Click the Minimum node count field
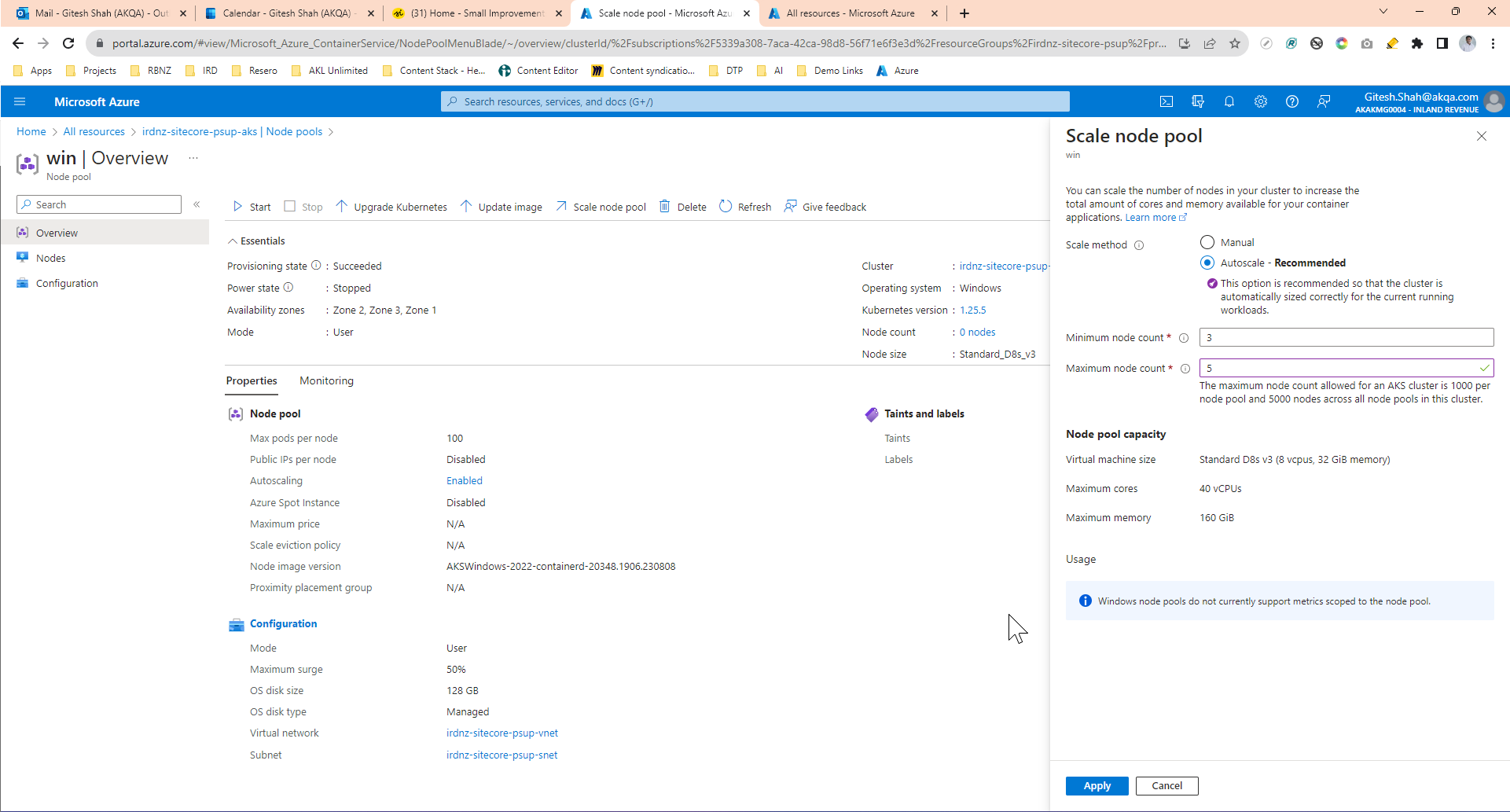 1347,338
